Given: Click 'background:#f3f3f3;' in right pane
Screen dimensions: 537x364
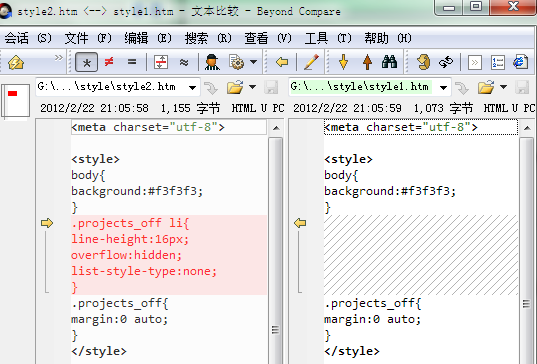Looking at the screenshot, I should coord(390,191).
